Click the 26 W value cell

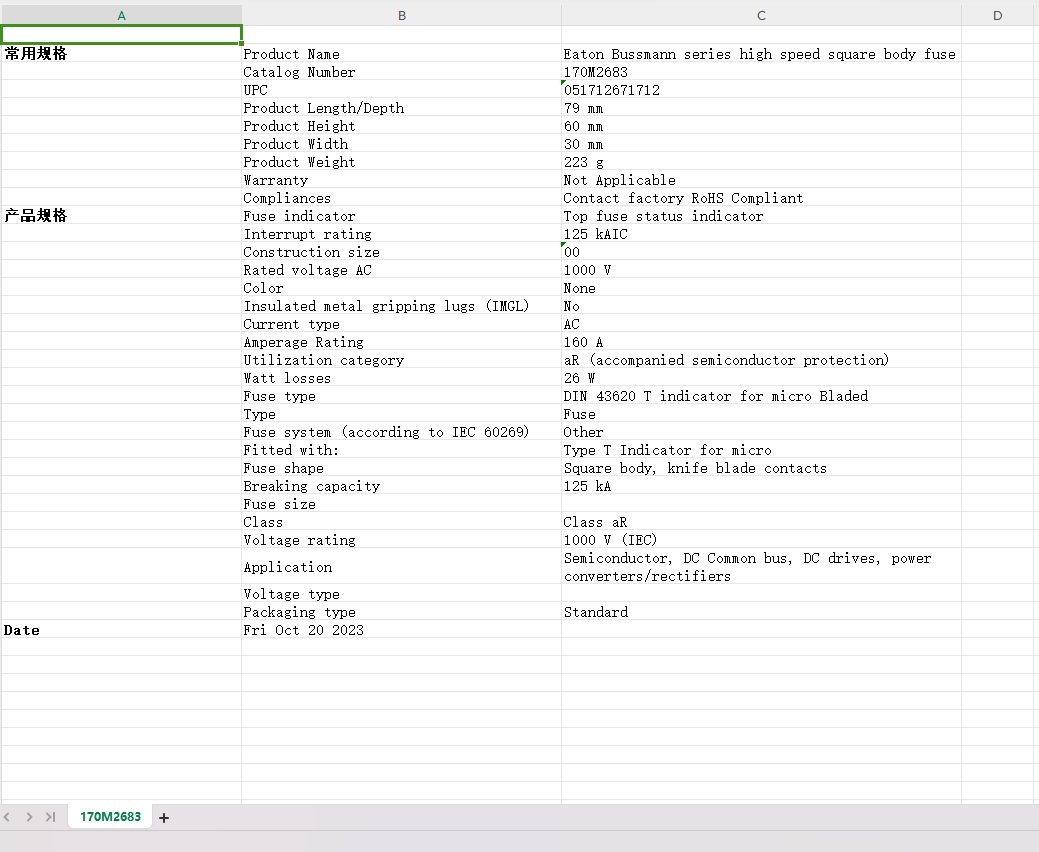pyautogui.click(x=761, y=377)
